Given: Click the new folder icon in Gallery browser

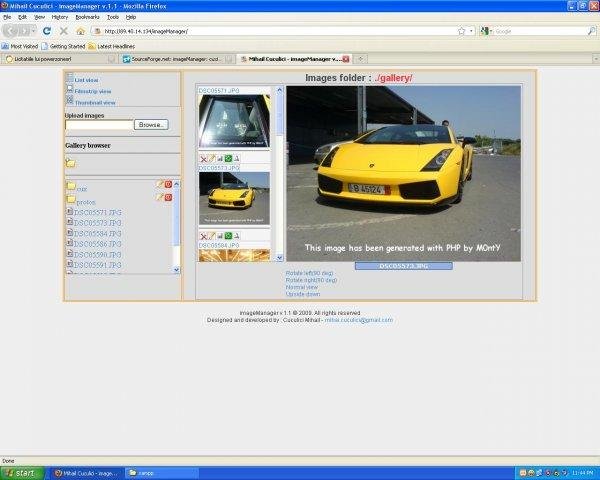Looking at the screenshot, I should click(70, 163).
